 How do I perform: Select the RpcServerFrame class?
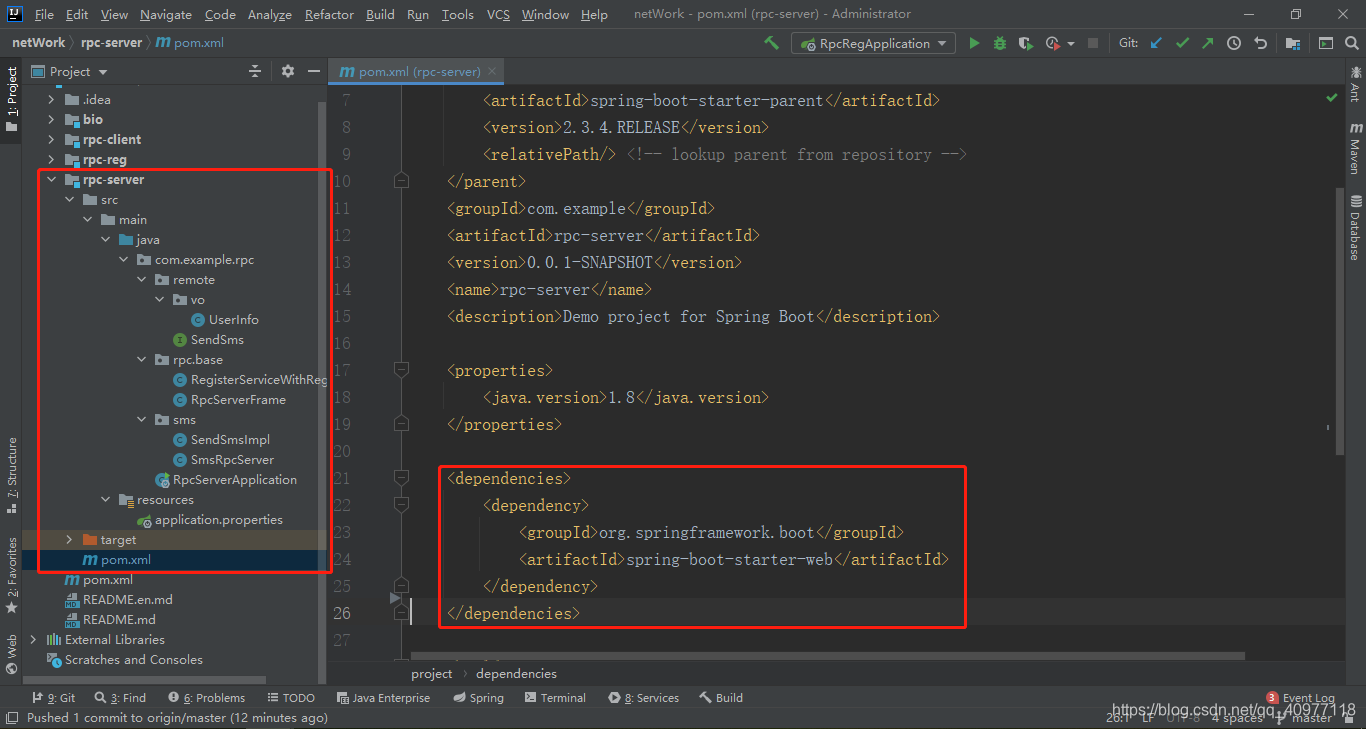point(238,399)
